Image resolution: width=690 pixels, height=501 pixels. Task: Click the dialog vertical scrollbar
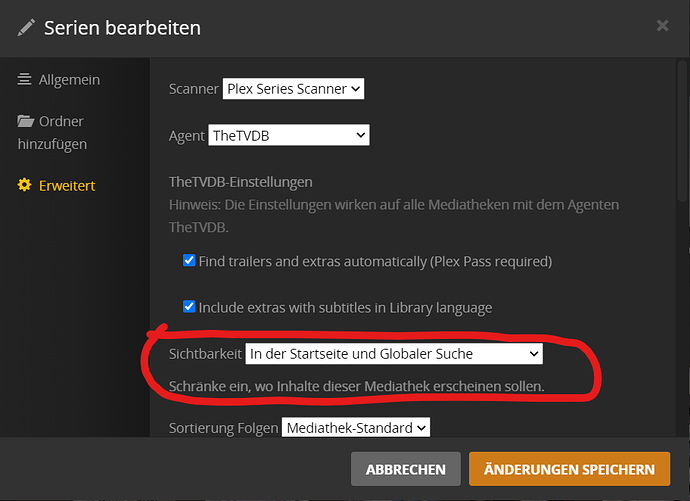click(x=682, y=132)
